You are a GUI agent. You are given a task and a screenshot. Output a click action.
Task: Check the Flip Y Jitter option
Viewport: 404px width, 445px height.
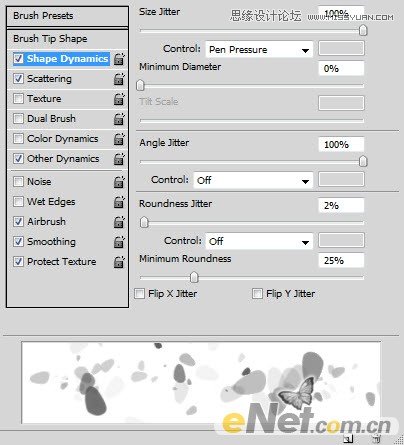[x=257, y=294]
